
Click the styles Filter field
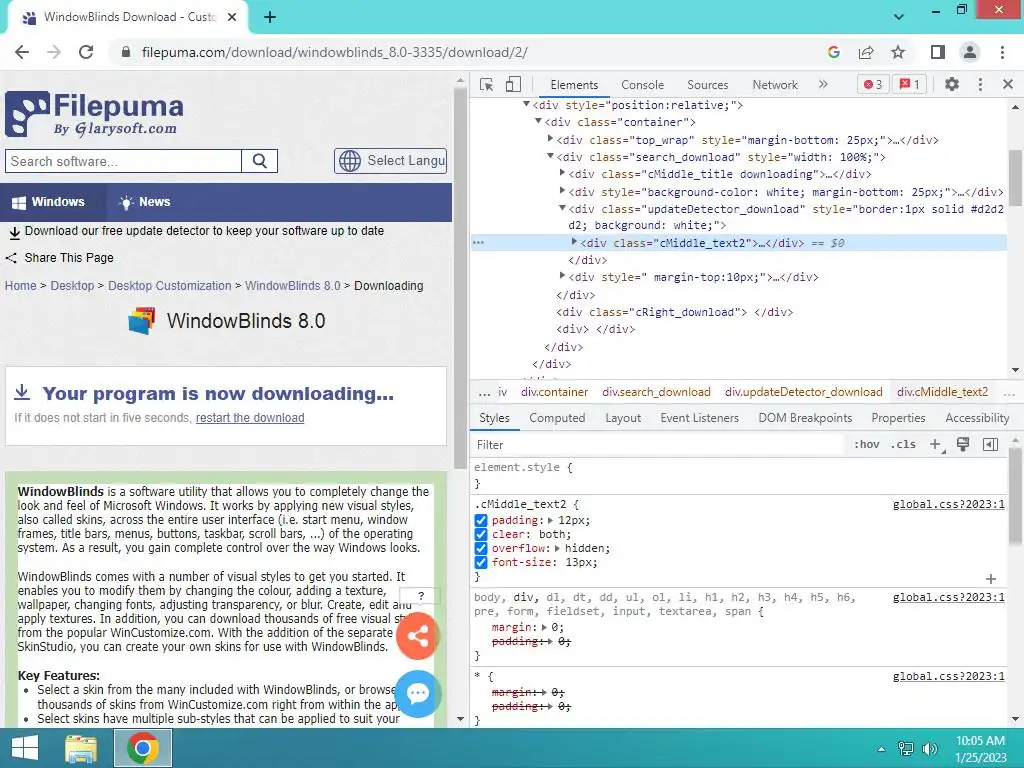click(658, 445)
